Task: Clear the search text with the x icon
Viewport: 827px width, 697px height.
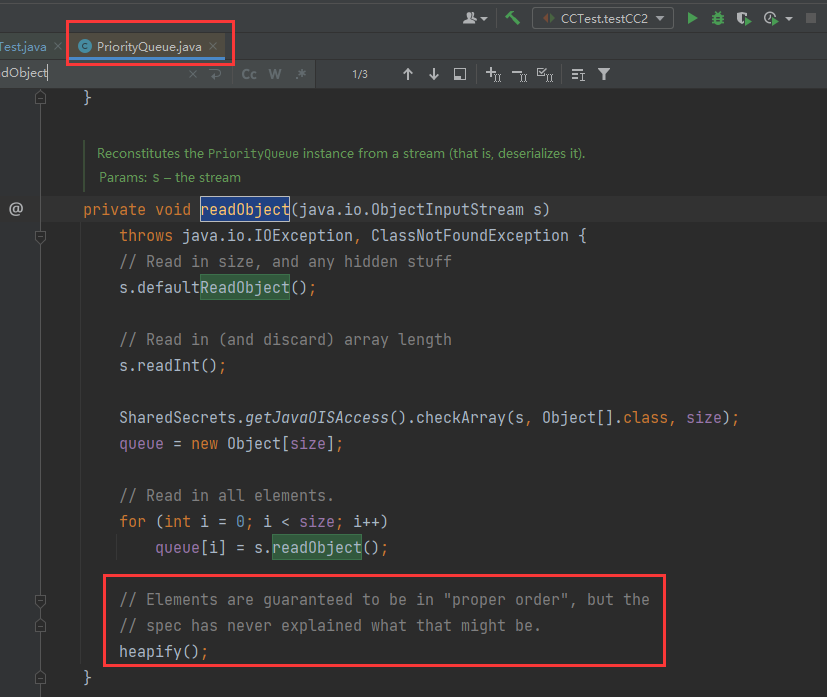Action: pyautogui.click(x=193, y=74)
